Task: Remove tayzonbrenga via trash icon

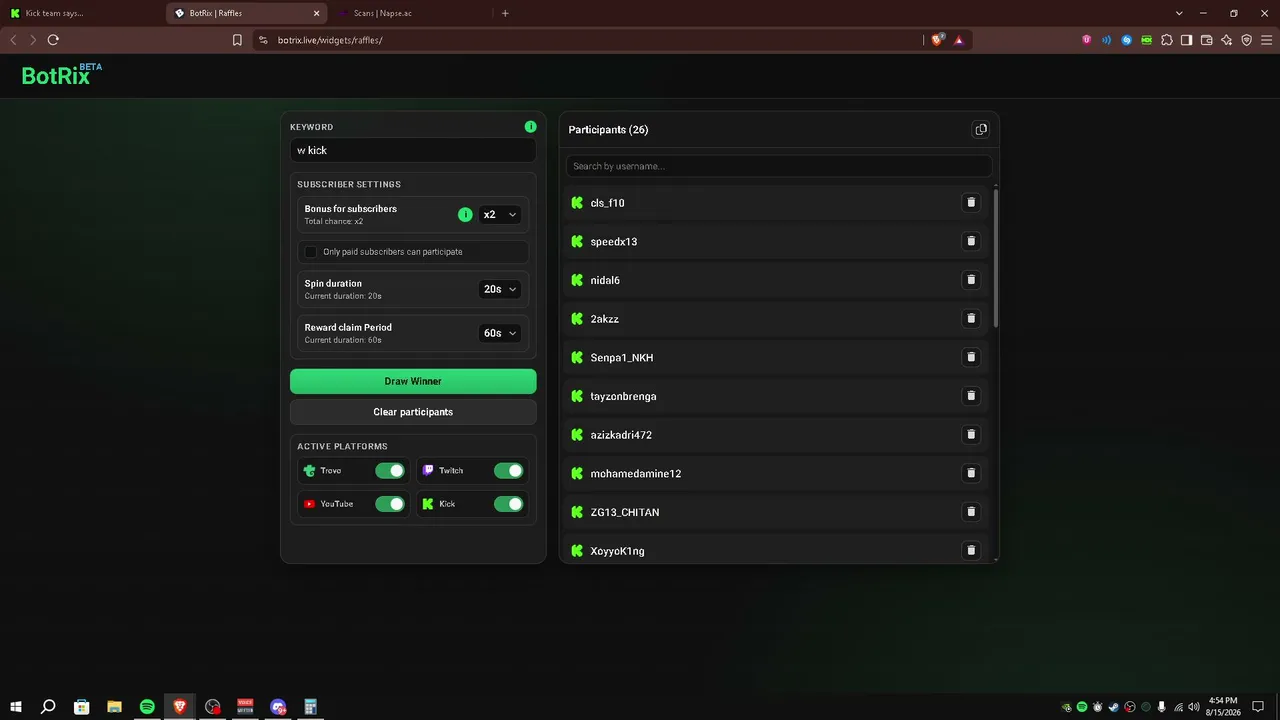Action: click(970, 396)
